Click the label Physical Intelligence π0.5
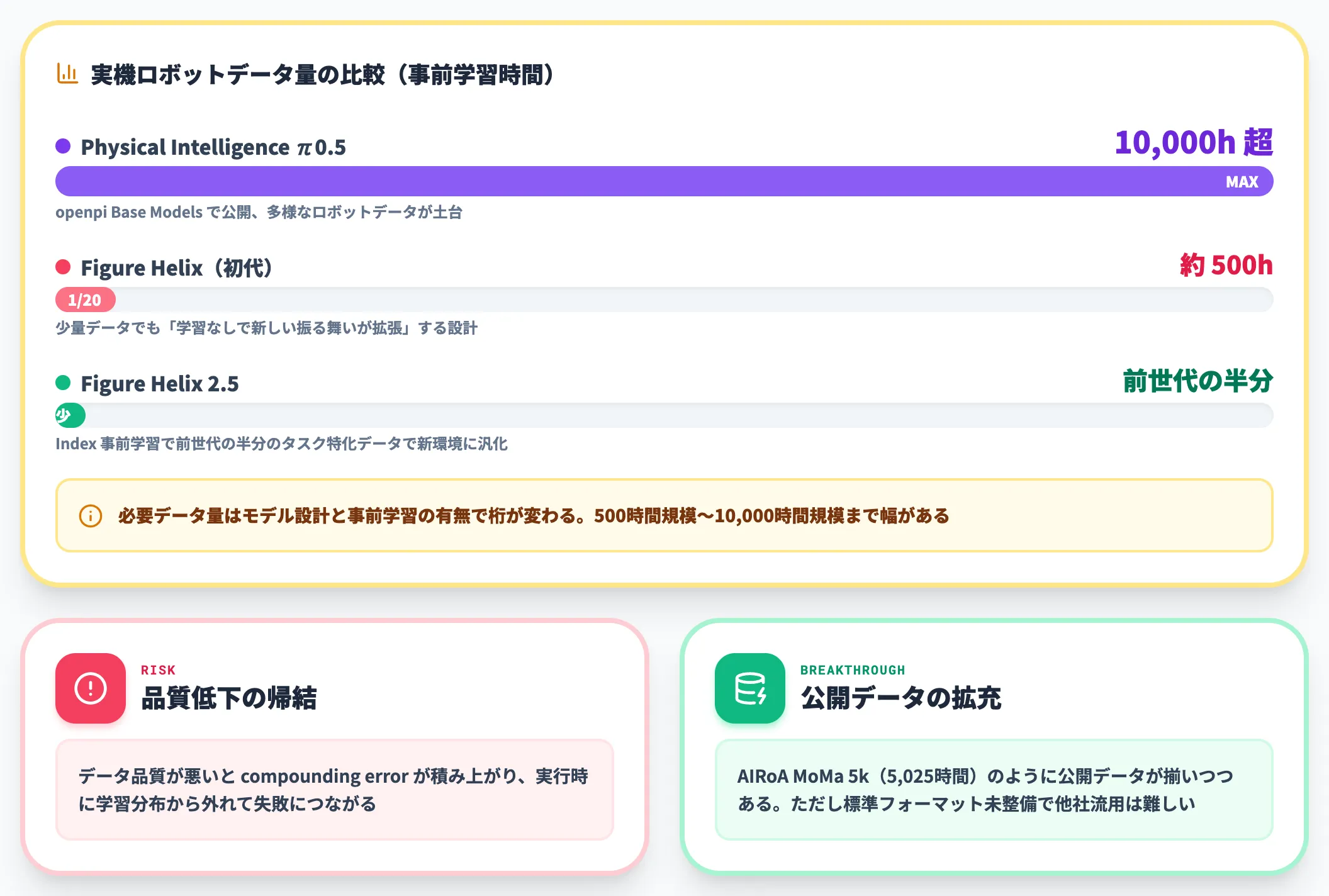The width and height of the screenshot is (1329, 896). tap(213, 147)
